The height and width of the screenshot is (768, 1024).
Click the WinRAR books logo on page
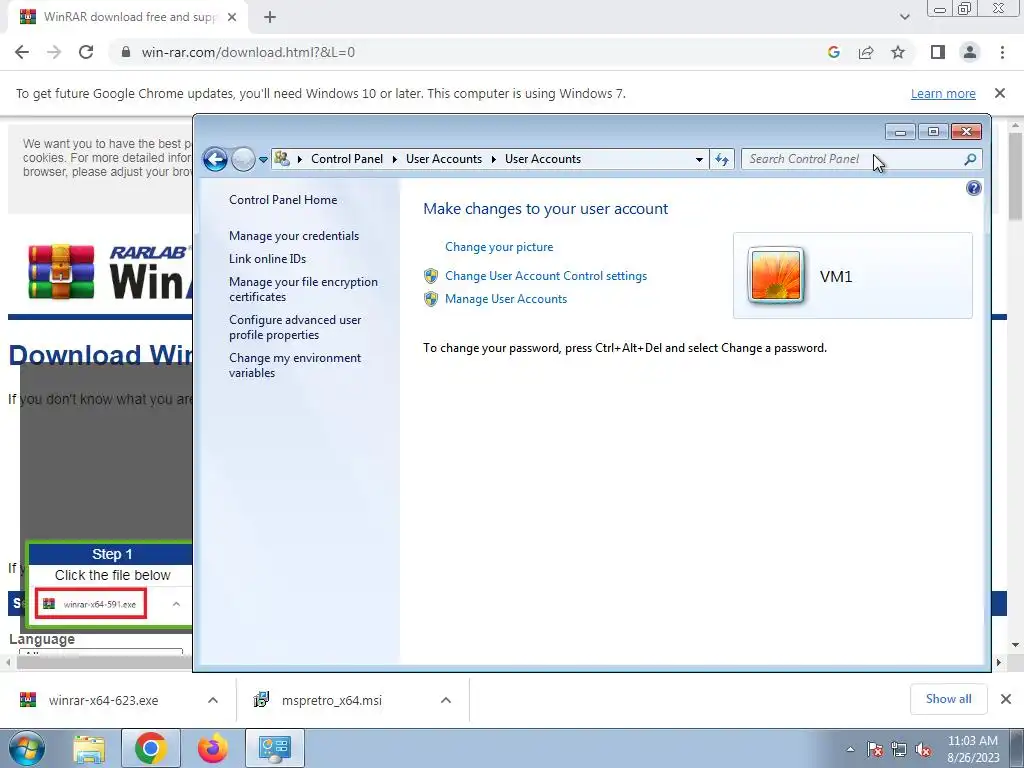61,272
